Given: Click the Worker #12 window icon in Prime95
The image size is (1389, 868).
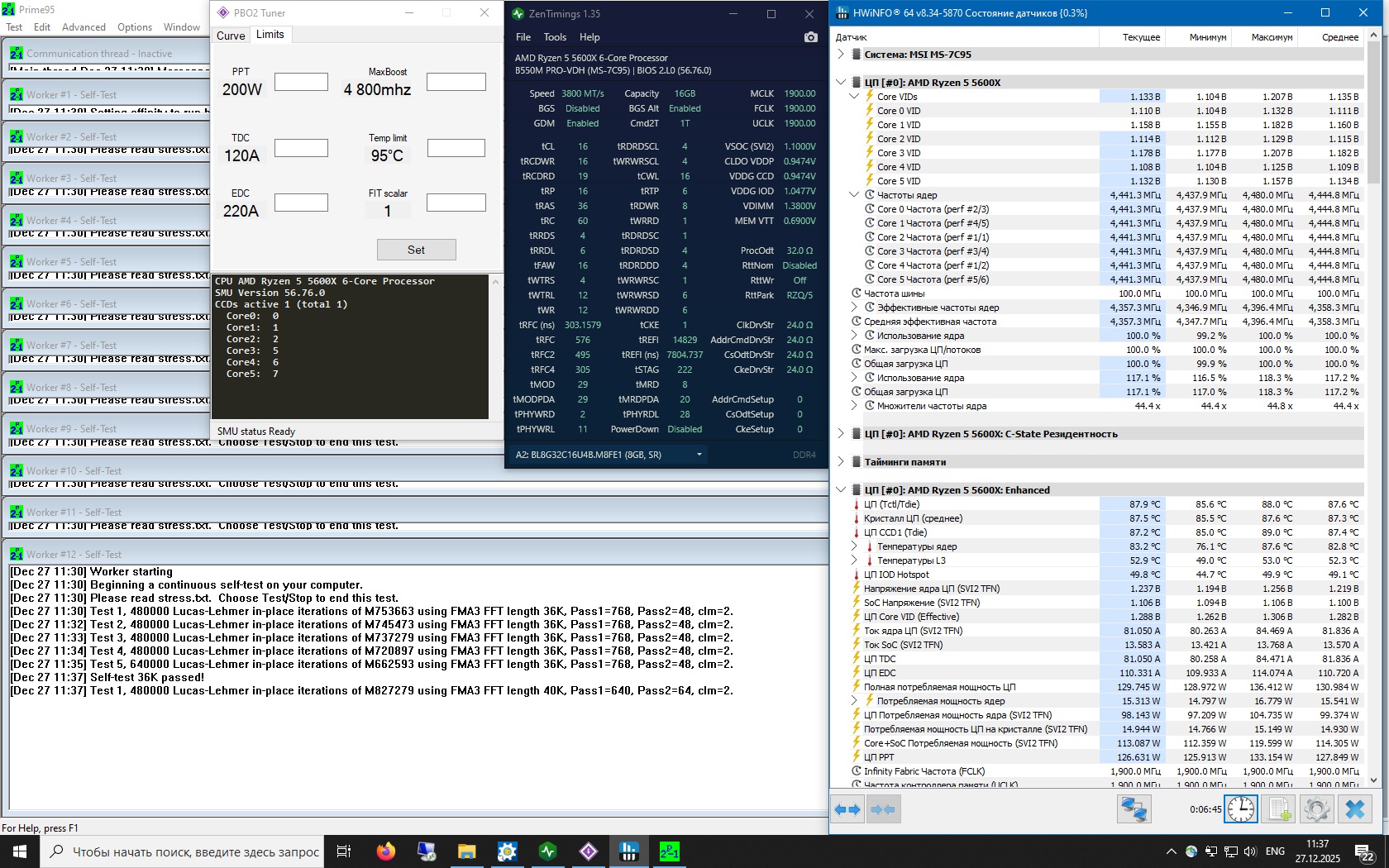Looking at the screenshot, I should [17, 554].
